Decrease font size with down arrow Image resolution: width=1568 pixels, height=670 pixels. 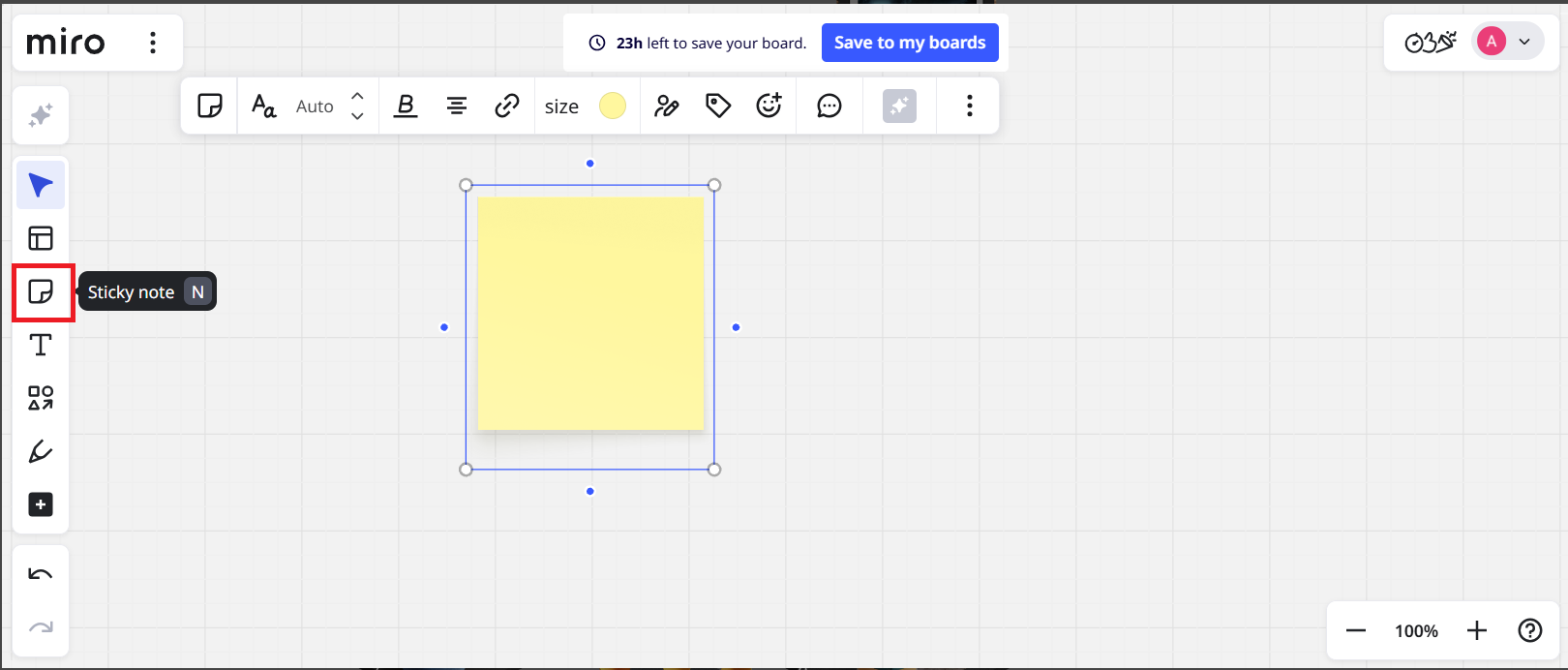click(357, 116)
